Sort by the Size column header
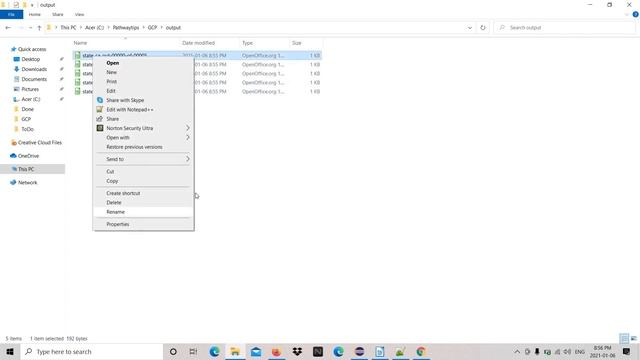Screen dimensions: 640x360 [306, 43]
